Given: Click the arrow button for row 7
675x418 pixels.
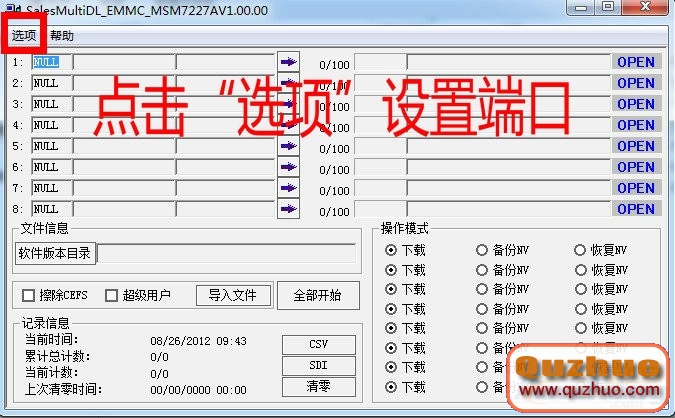Looking at the screenshot, I should pyautogui.click(x=288, y=188).
